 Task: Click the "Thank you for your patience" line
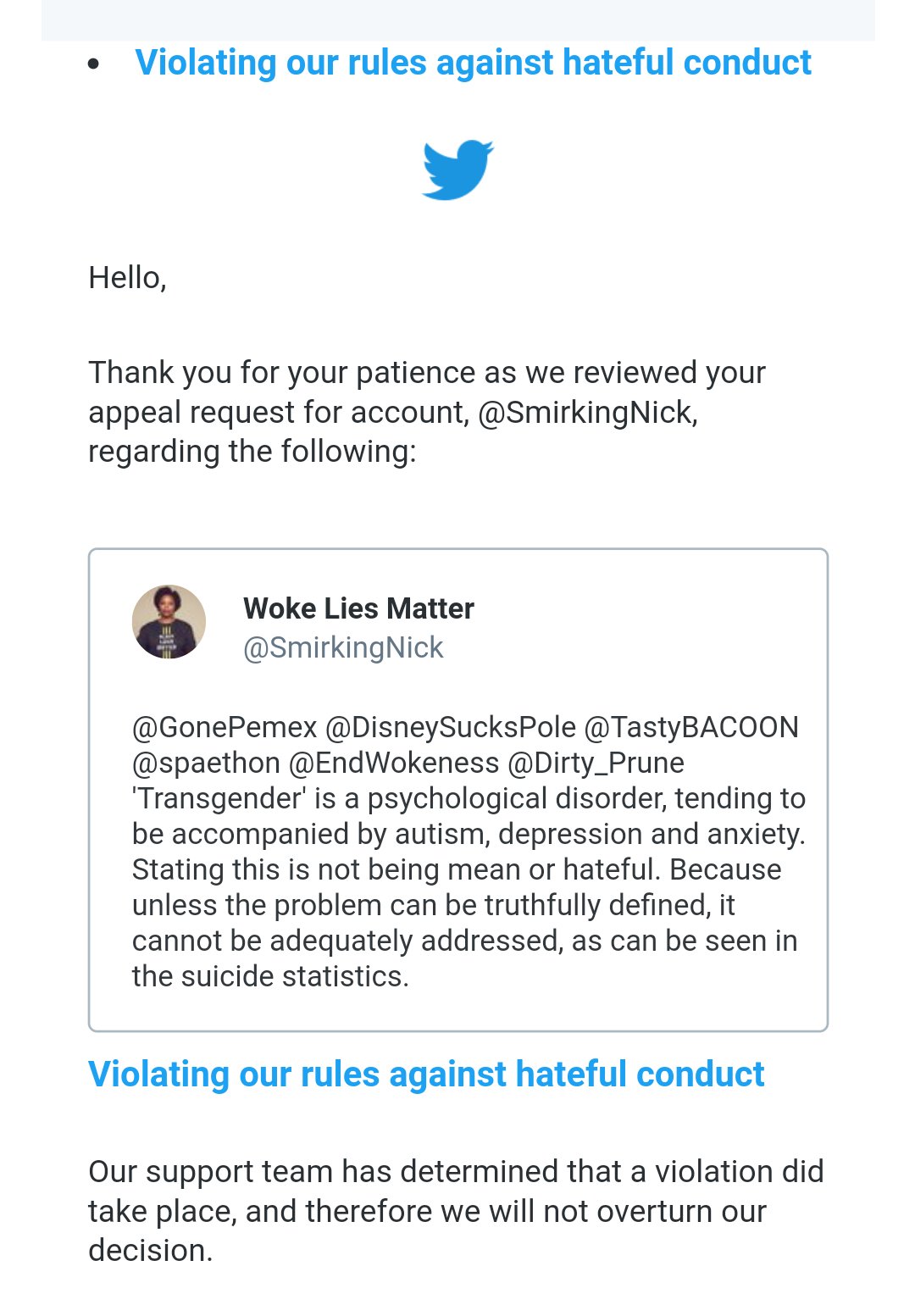[x=426, y=373]
